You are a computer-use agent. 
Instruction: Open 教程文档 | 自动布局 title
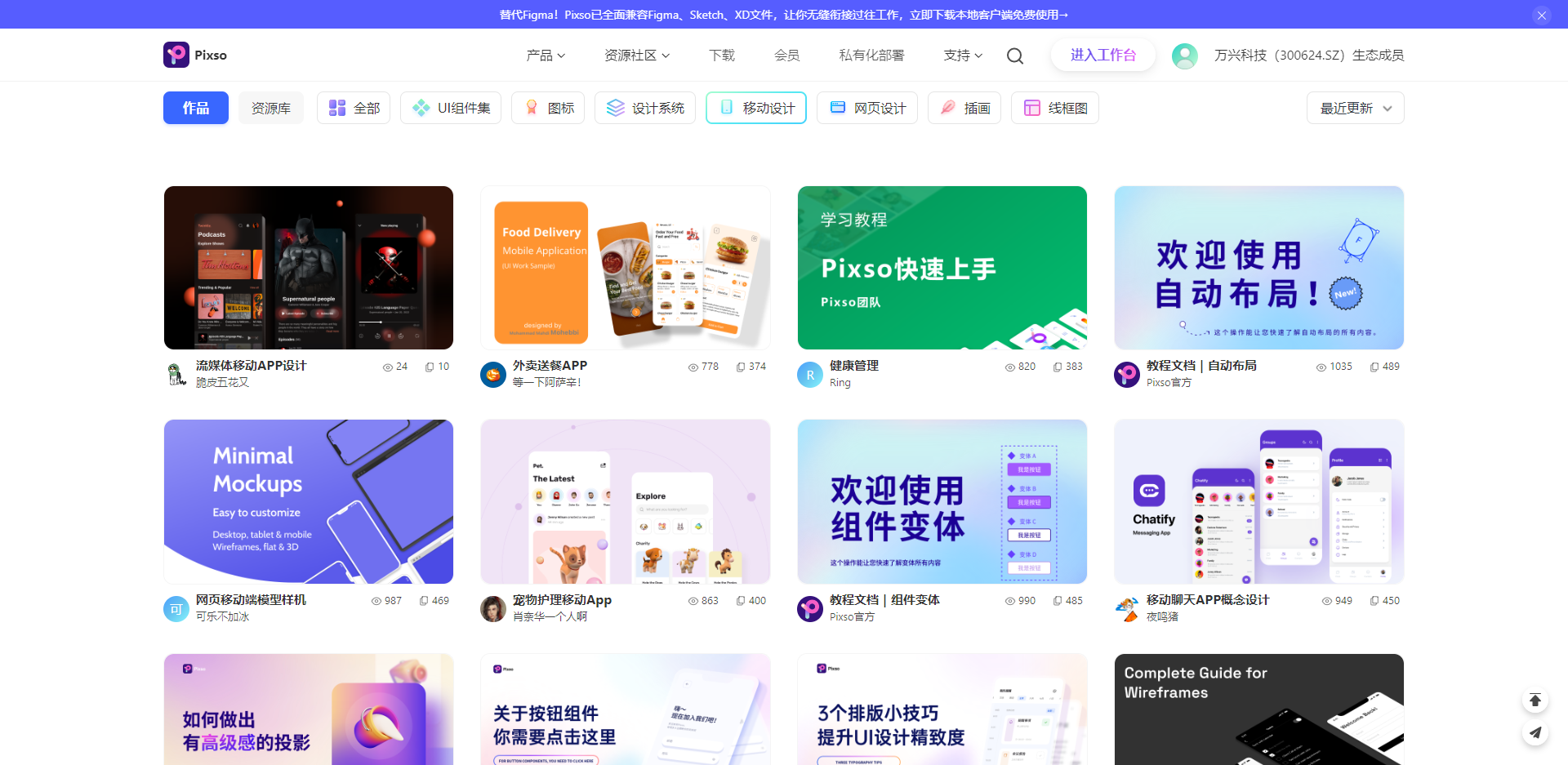[1201, 366]
